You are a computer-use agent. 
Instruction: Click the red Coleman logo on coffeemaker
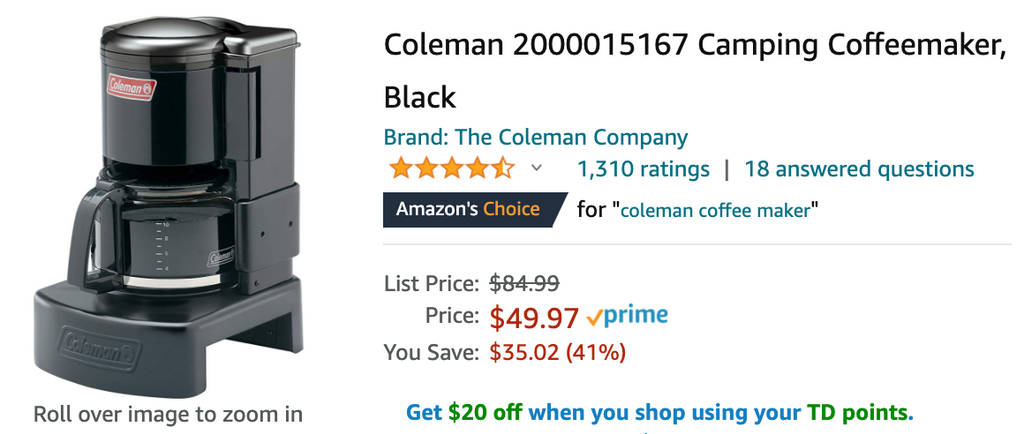pyautogui.click(x=131, y=87)
